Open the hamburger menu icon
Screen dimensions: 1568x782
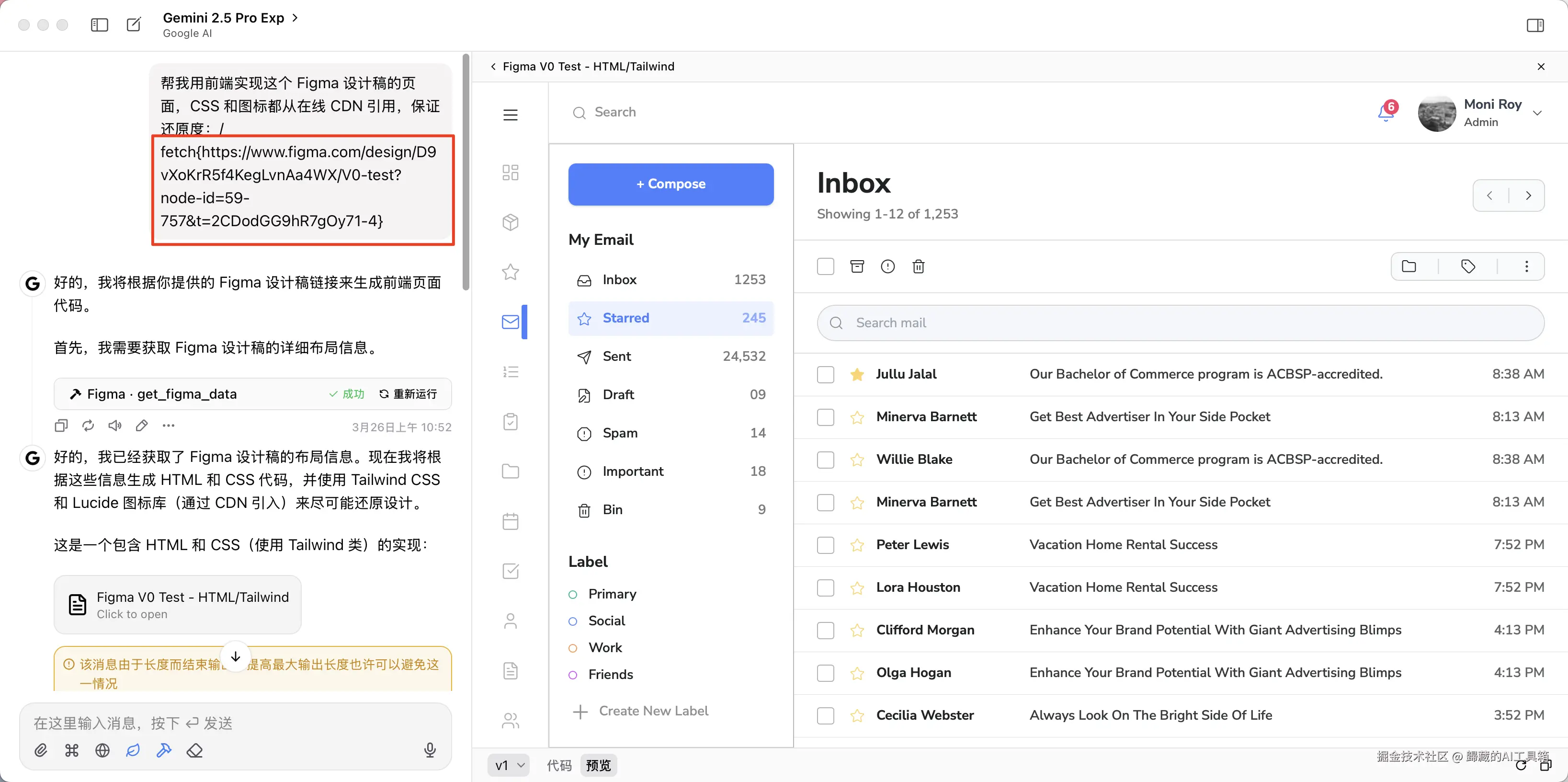pyautogui.click(x=510, y=115)
